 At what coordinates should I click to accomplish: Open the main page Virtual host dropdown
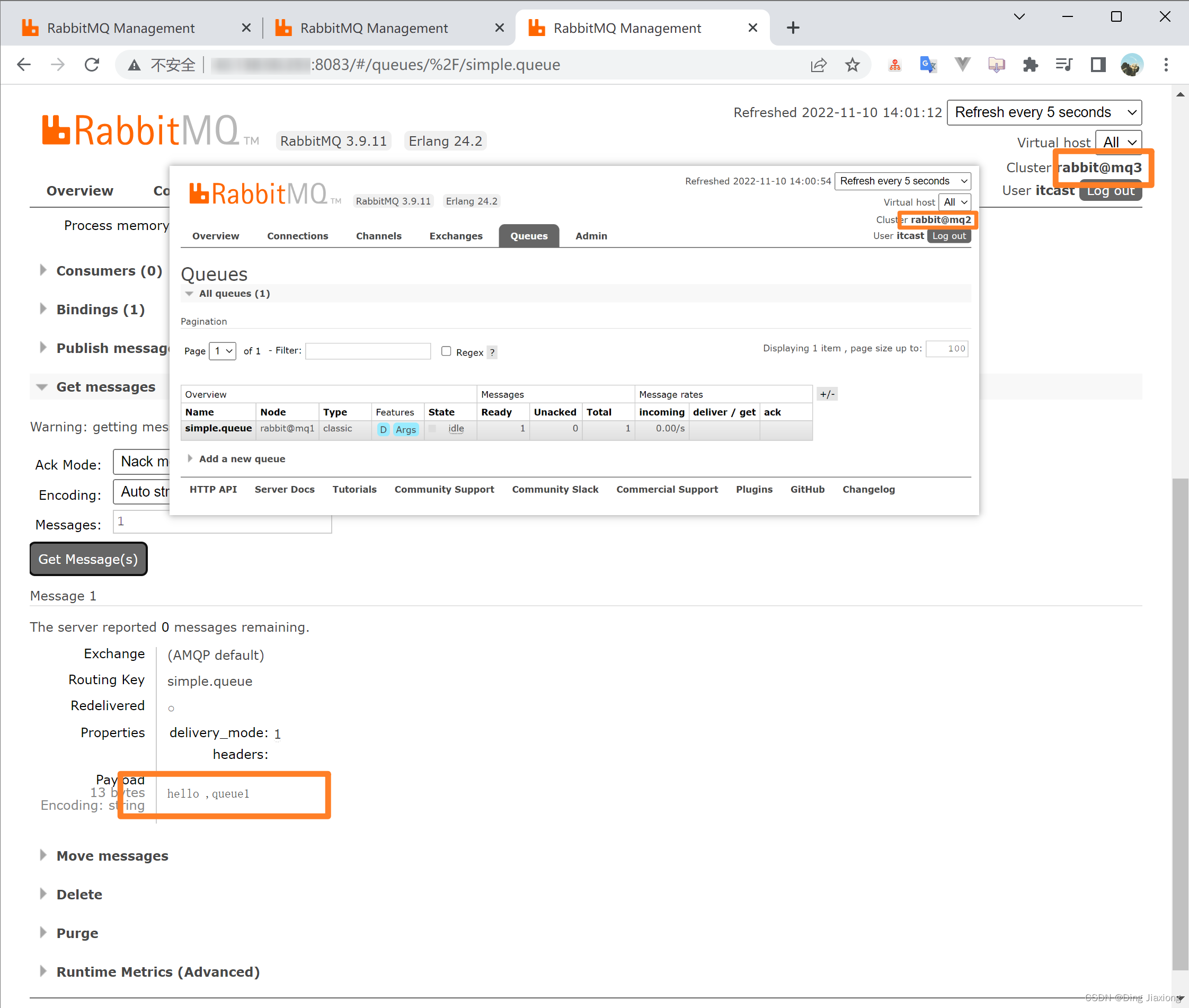coord(1119,142)
